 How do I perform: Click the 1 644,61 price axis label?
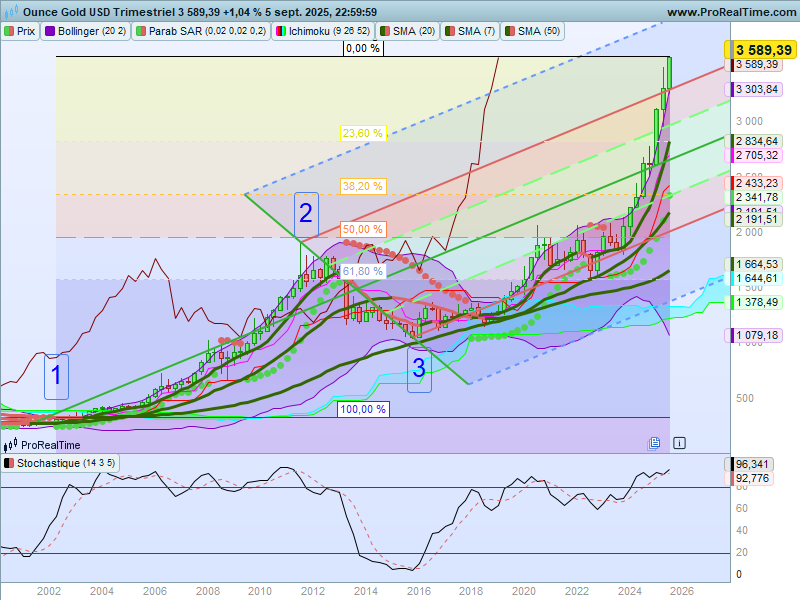754,278
